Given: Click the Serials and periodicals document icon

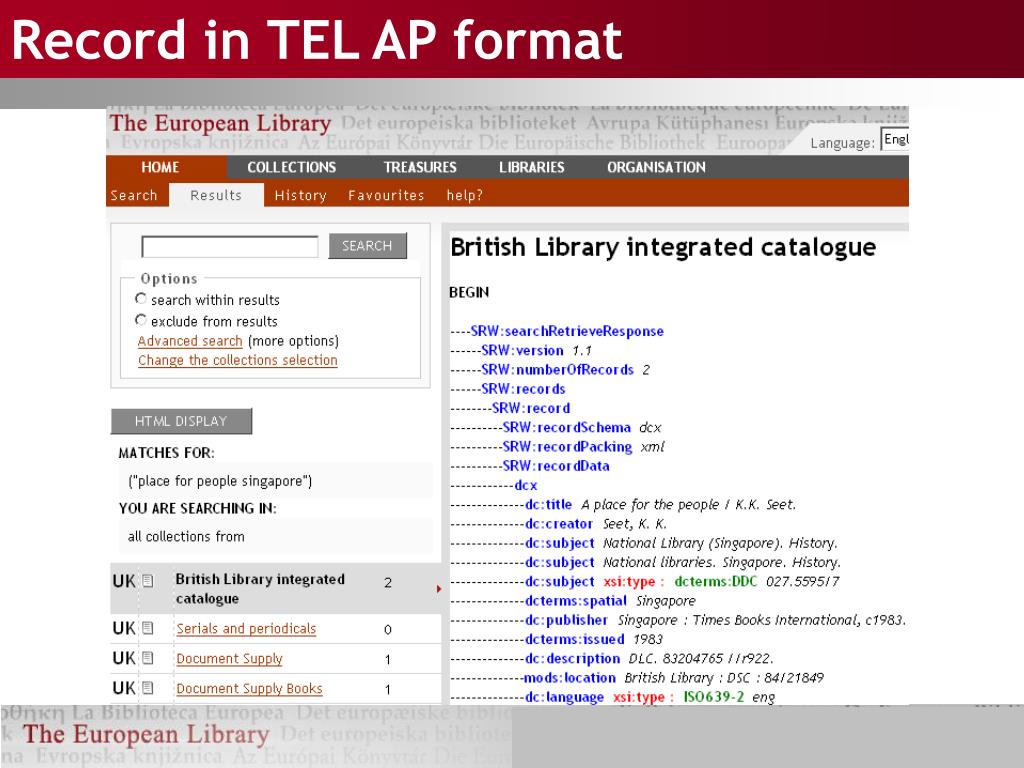Looking at the screenshot, I should coord(148,628).
